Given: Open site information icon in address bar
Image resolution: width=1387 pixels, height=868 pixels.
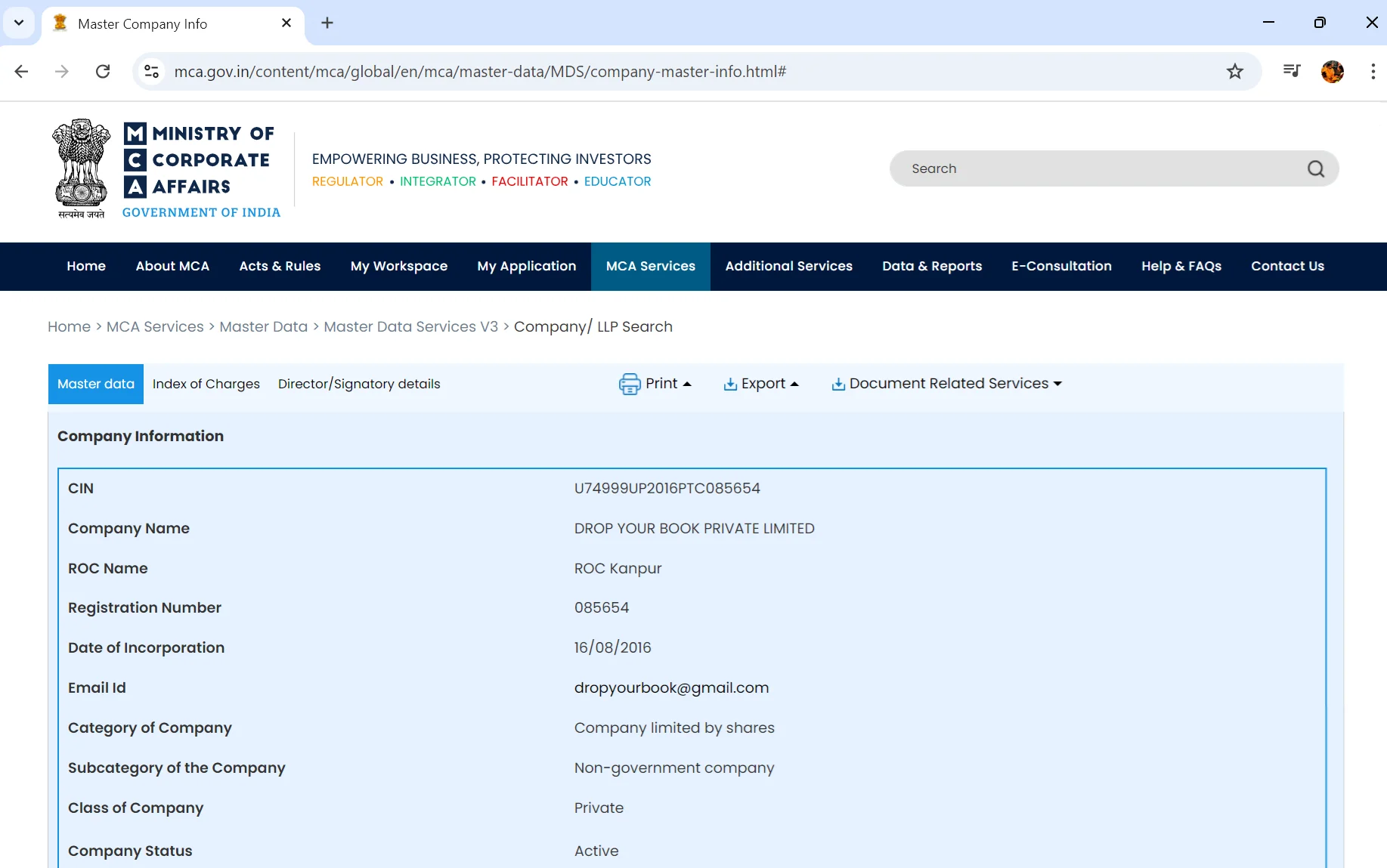Looking at the screenshot, I should (151, 72).
